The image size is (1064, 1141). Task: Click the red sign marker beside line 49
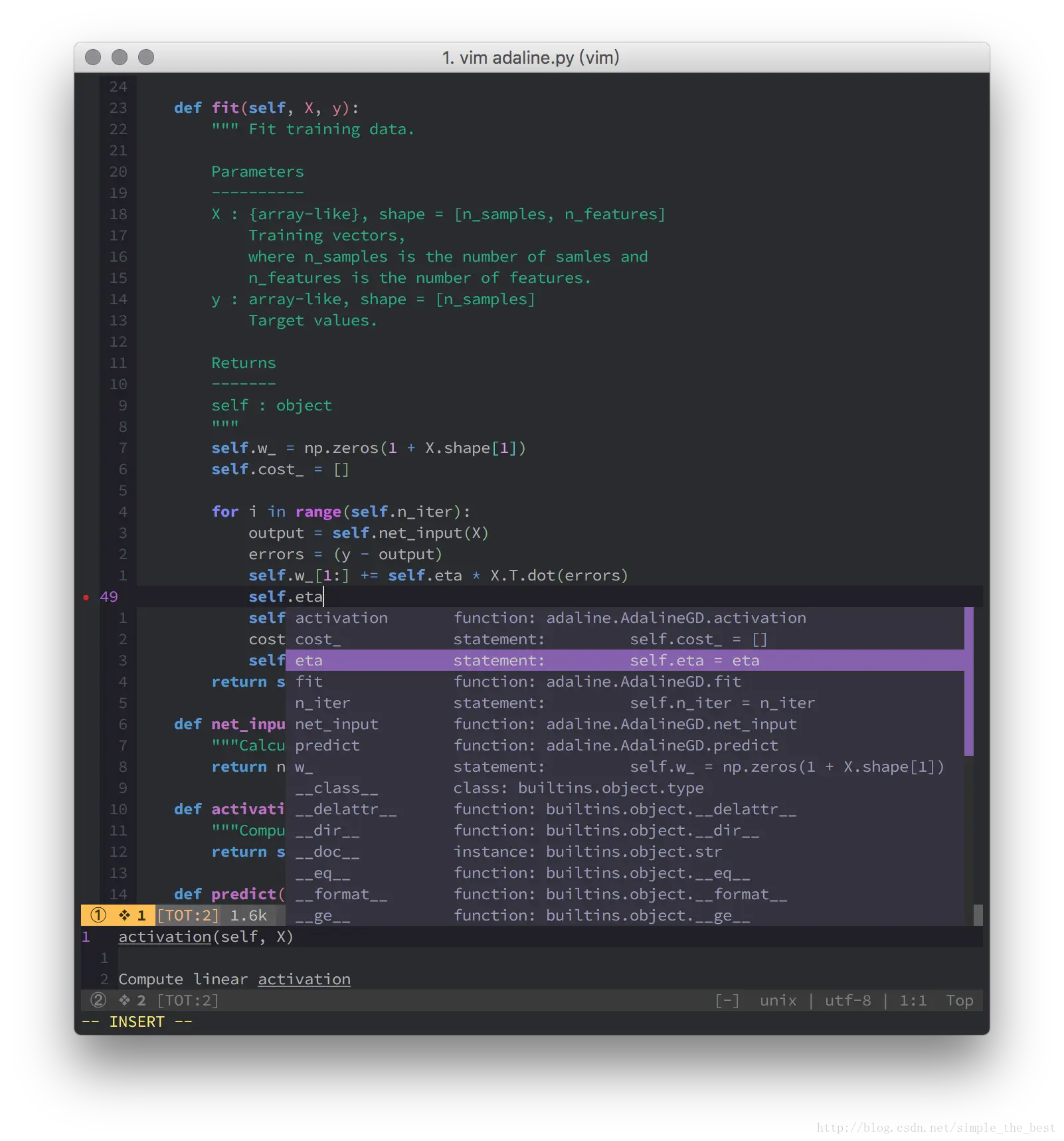86,597
